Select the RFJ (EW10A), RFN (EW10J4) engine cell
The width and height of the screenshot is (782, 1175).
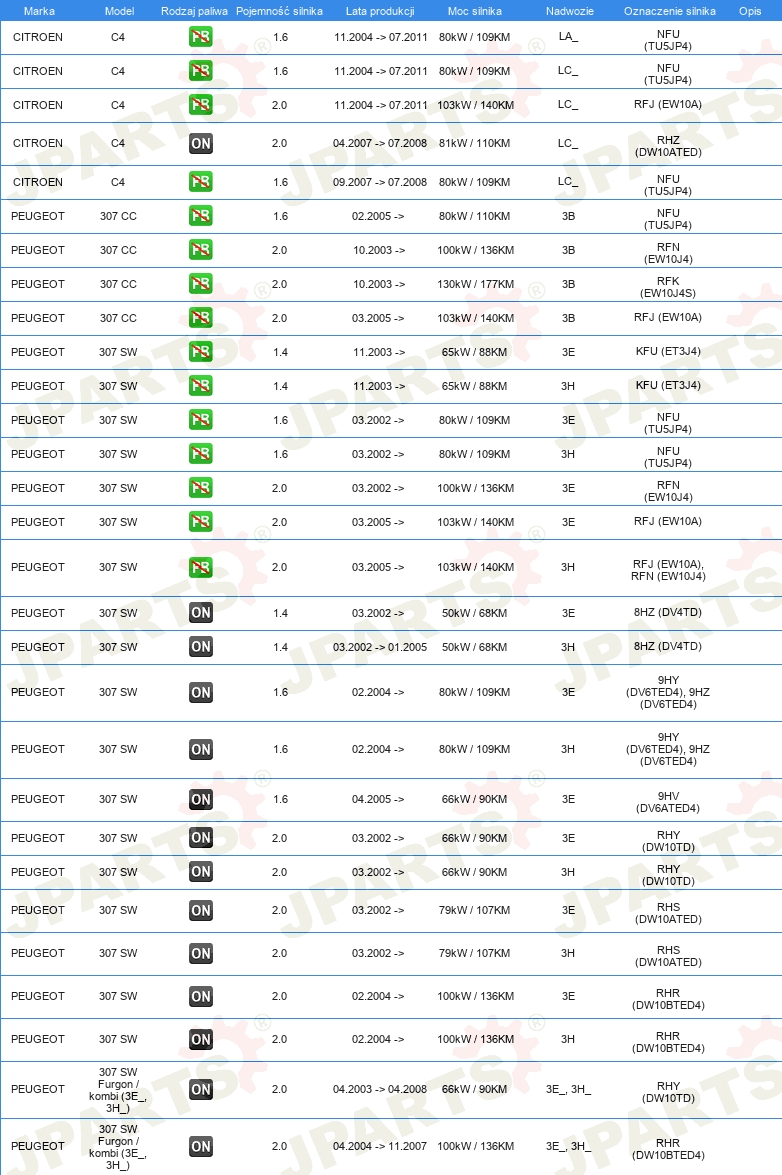(668, 570)
